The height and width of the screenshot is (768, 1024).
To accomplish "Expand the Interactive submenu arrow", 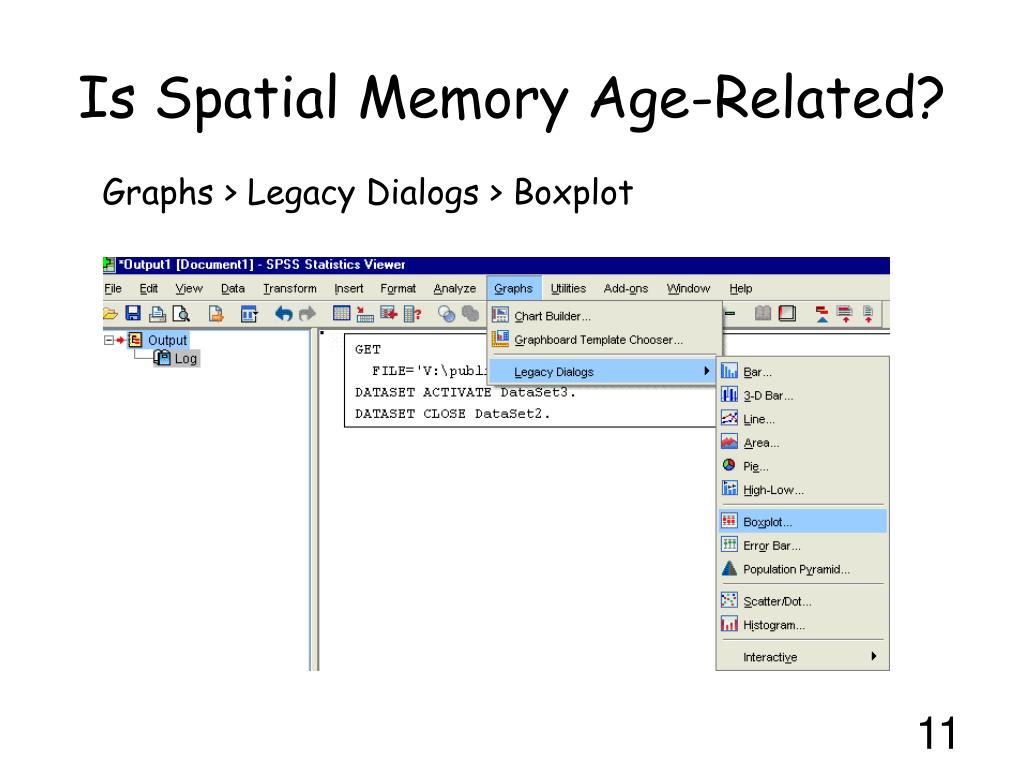I will pyautogui.click(x=874, y=656).
